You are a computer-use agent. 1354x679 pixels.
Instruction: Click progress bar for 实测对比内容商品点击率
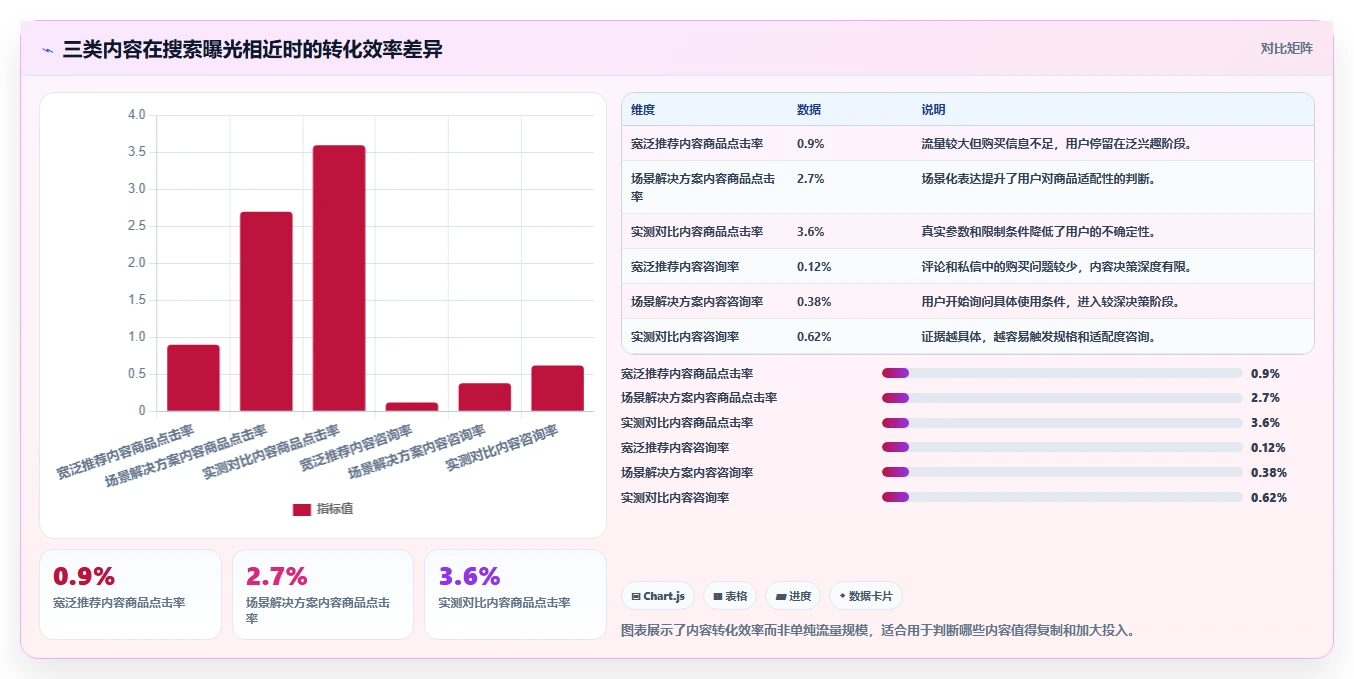click(x=1062, y=423)
